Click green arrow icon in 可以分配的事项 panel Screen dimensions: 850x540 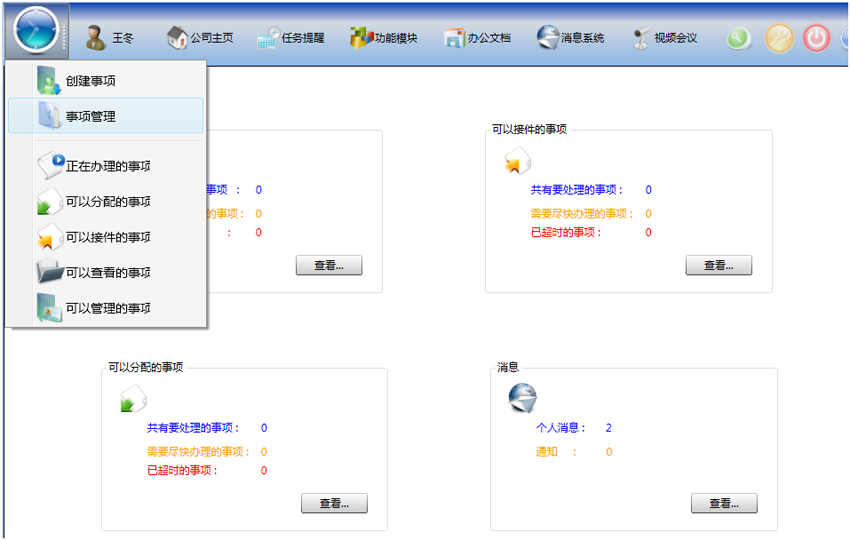pyautogui.click(x=133, y=398)
